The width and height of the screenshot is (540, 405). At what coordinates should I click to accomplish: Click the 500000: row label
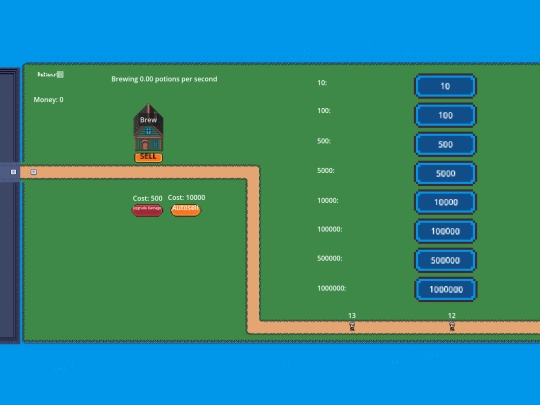(330, 258)
